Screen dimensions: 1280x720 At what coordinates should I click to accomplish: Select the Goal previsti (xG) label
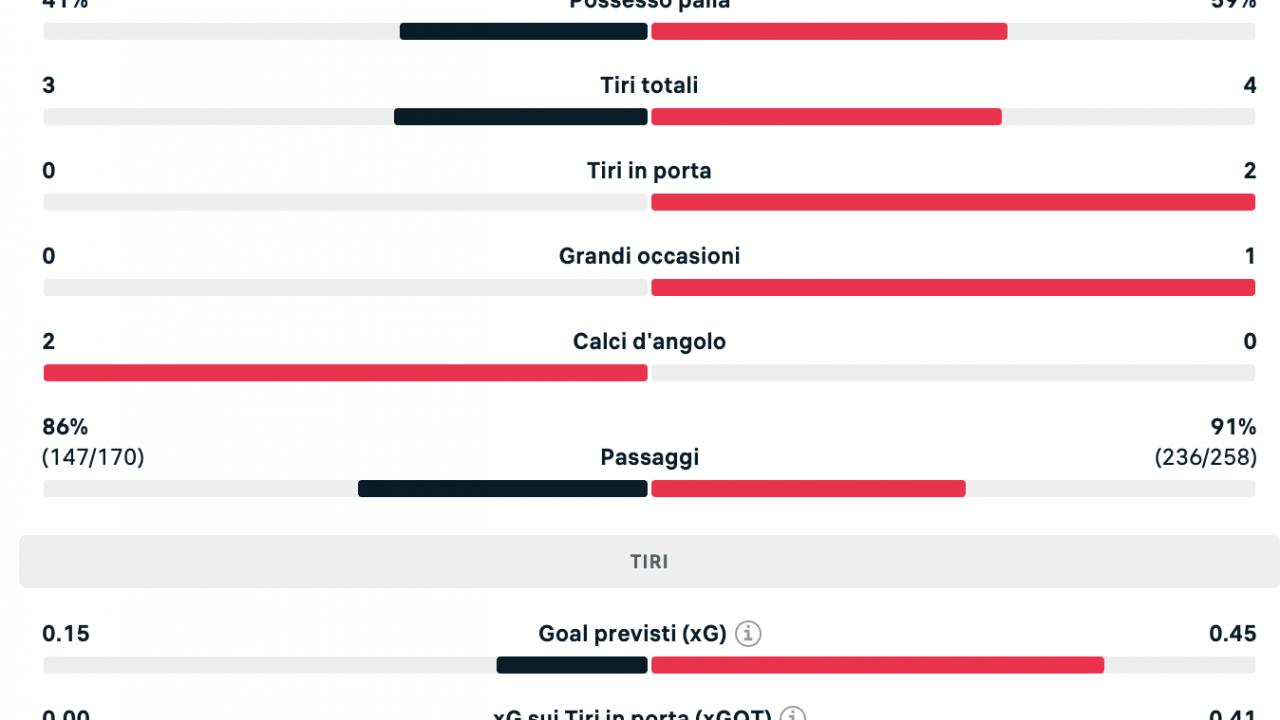point(632,634)
